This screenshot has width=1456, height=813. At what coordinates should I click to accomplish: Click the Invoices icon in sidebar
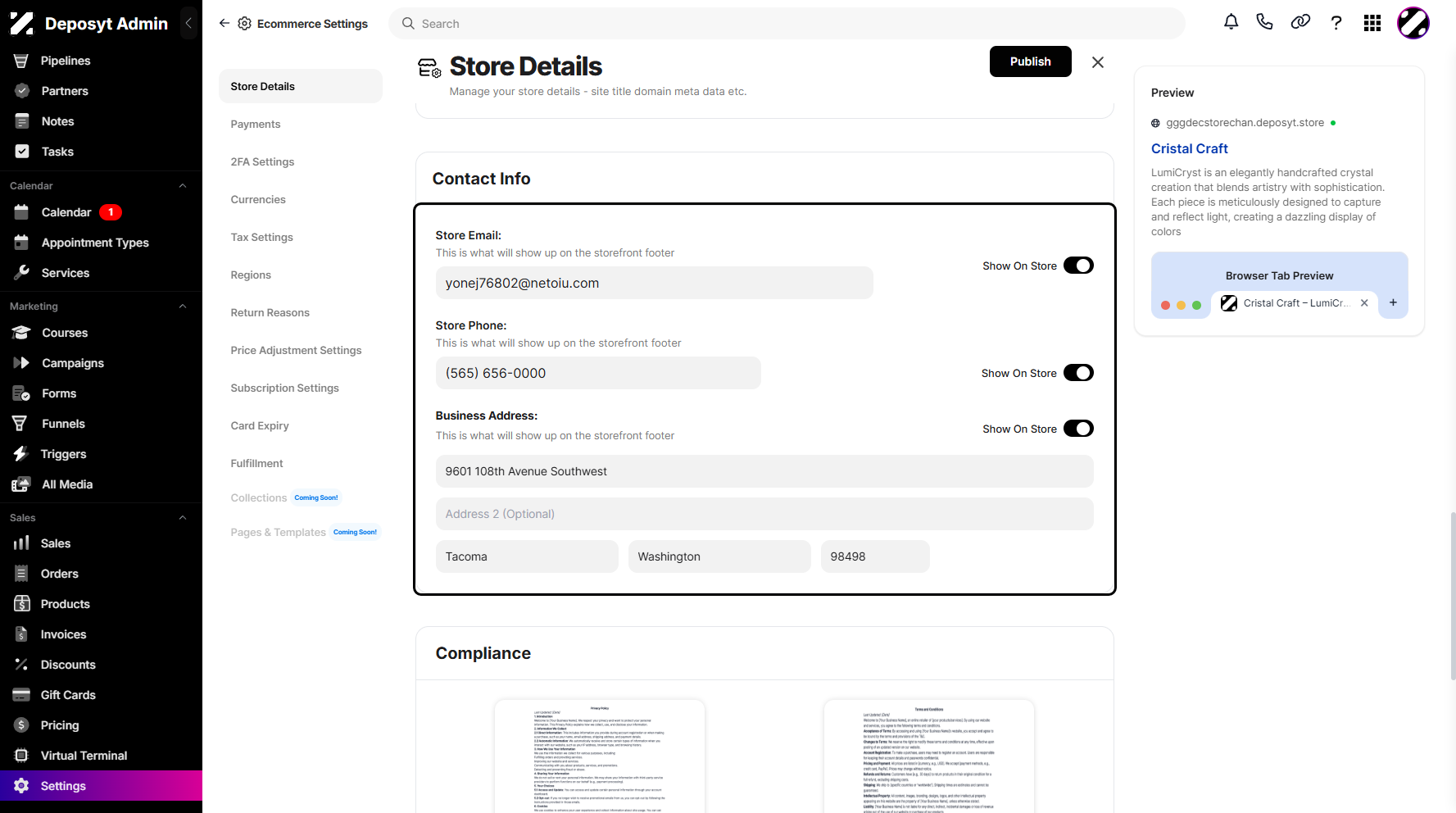21,634
